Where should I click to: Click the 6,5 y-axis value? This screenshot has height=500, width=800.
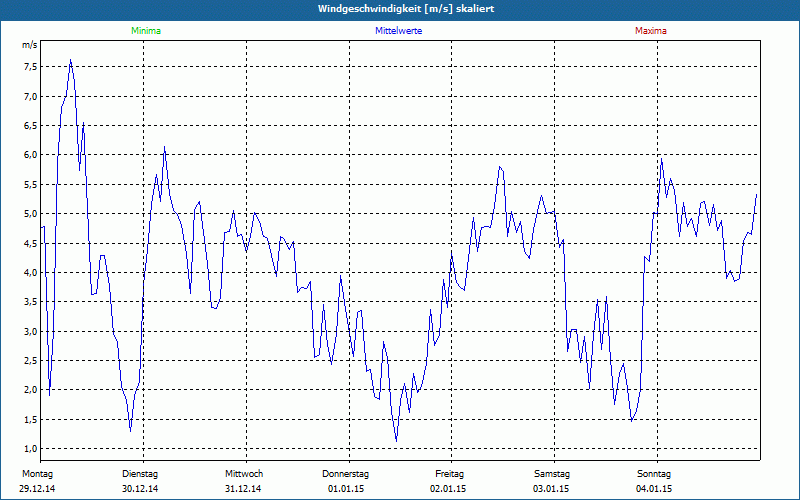click(30, 126)
